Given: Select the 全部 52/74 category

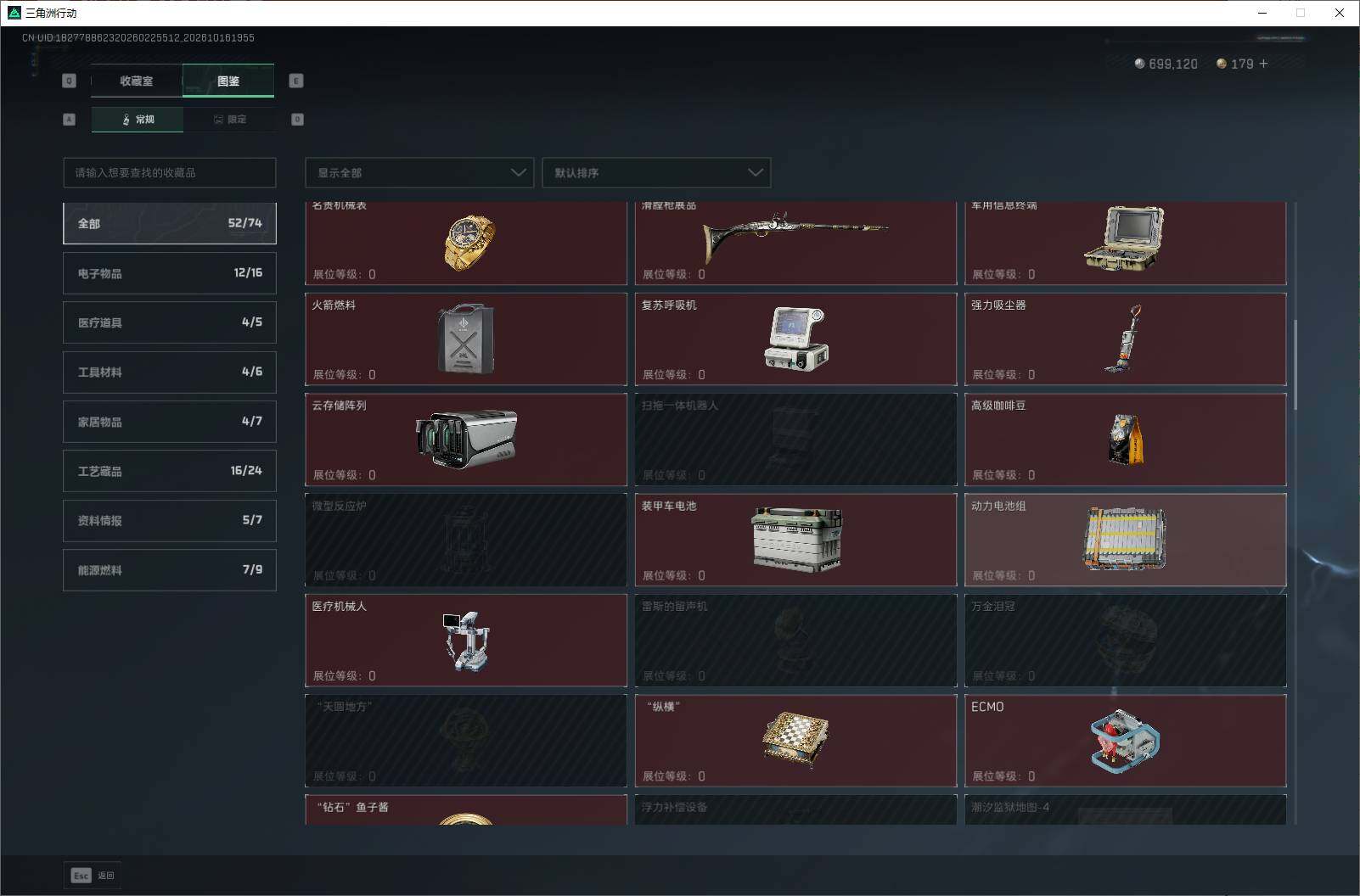Looking at the screenshot, I should pyautogui.click(x=170, y=223).
